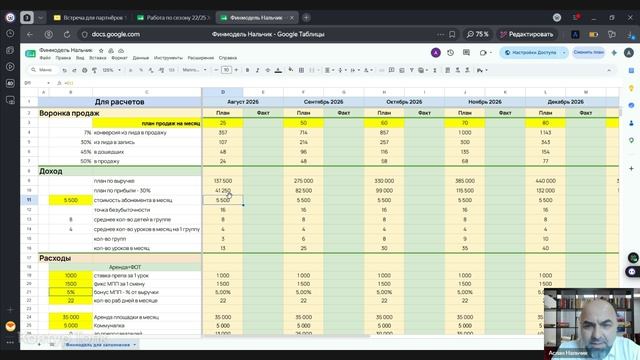Toggle bold formatting

247,70
